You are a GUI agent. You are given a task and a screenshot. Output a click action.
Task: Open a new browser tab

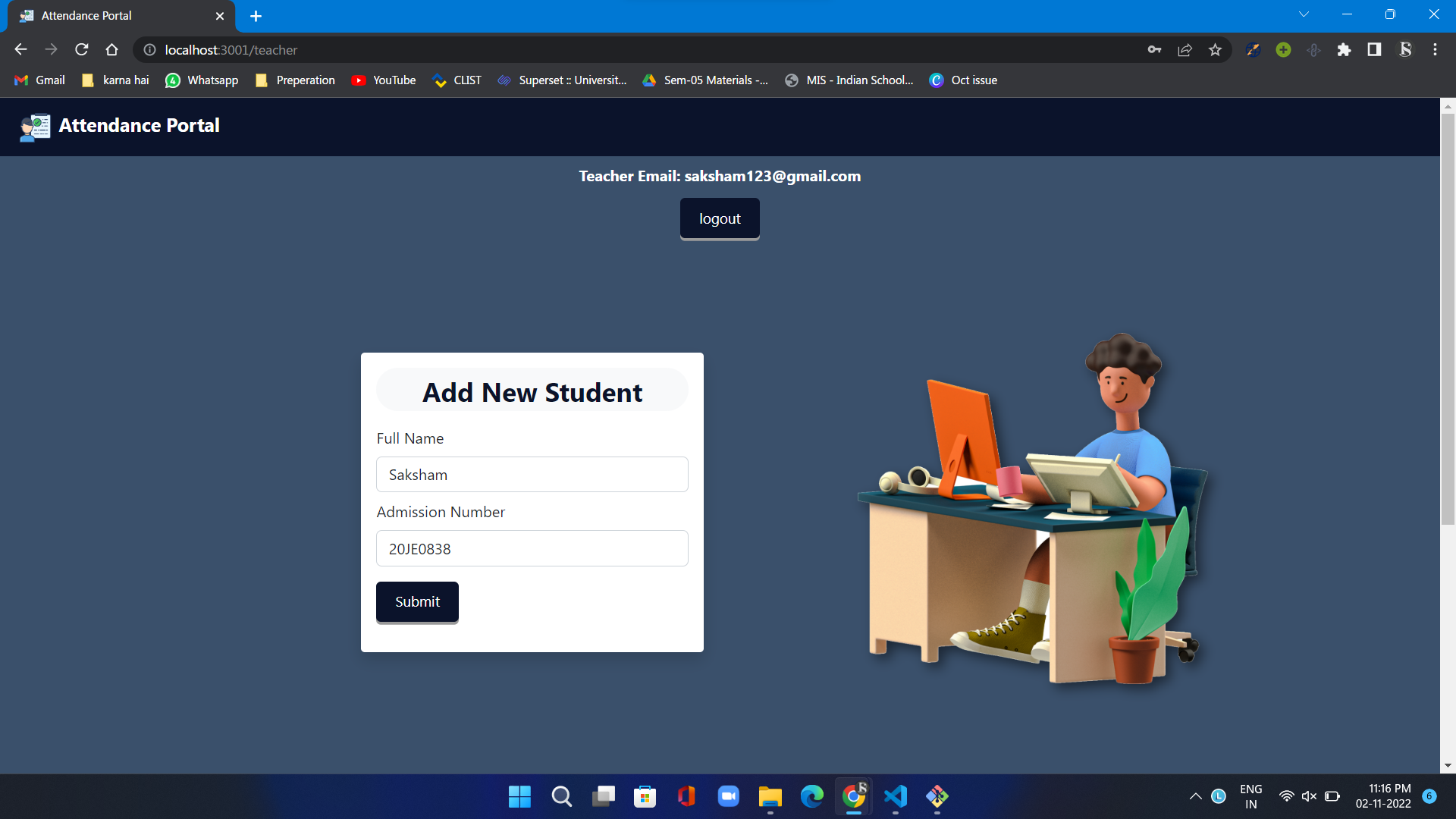(256, 16)
